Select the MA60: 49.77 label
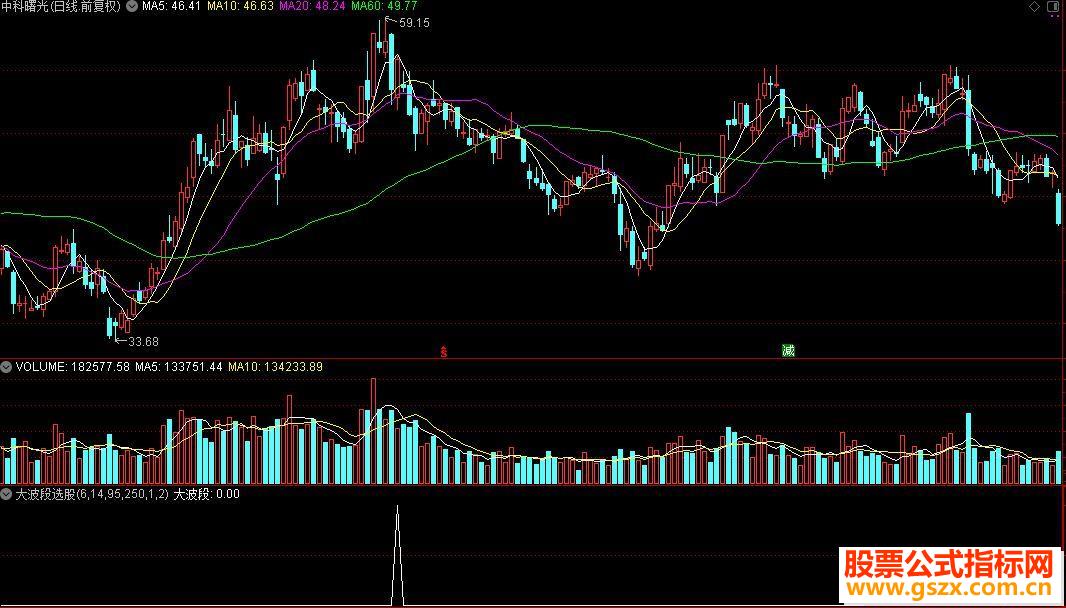 click(x=384, y=6)
